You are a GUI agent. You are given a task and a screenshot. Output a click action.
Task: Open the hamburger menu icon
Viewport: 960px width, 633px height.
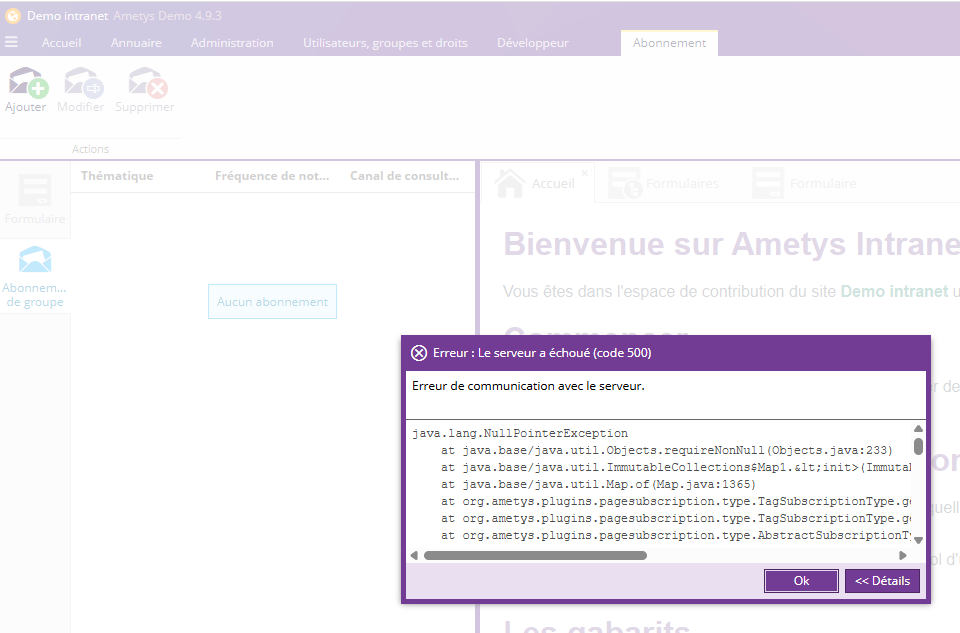(x=11, y=42)
